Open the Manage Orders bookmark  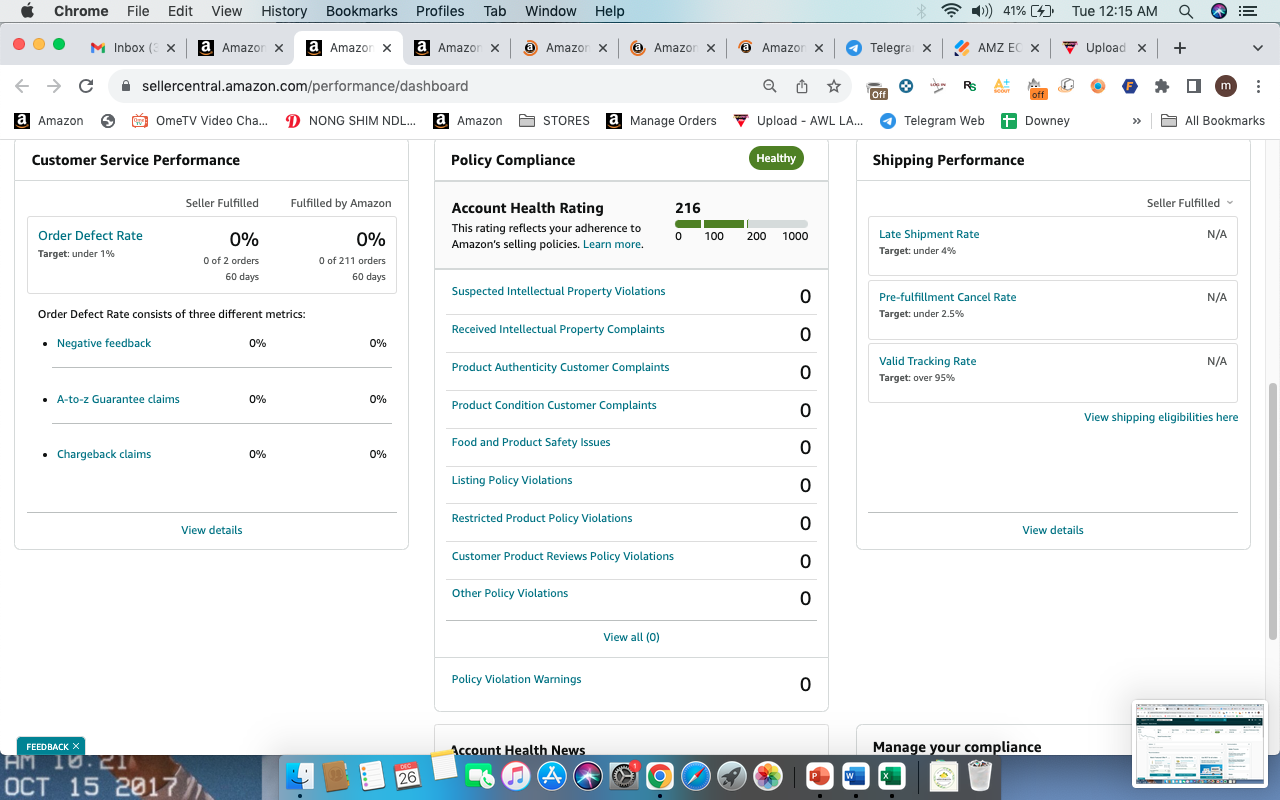[x=661, y=120]
